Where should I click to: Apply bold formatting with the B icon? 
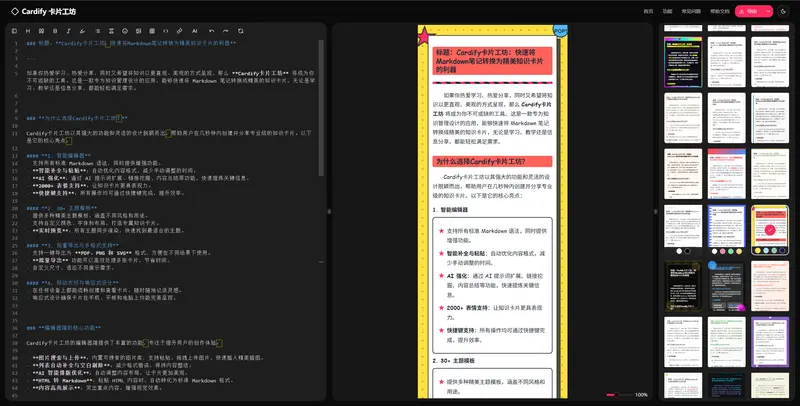(x=55, y=31)
